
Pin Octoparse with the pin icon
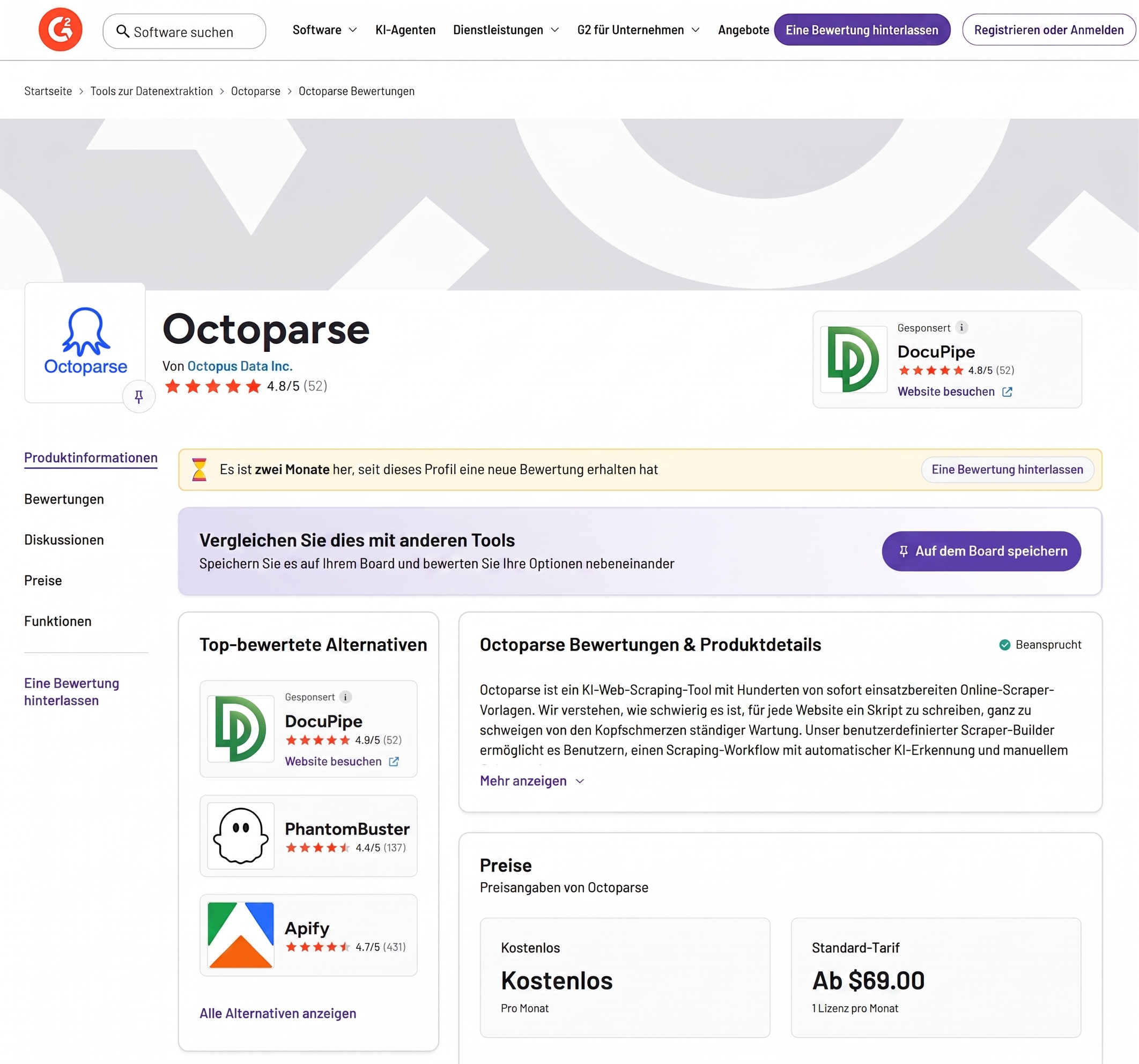pyautogui.click(x=139, y=396)
